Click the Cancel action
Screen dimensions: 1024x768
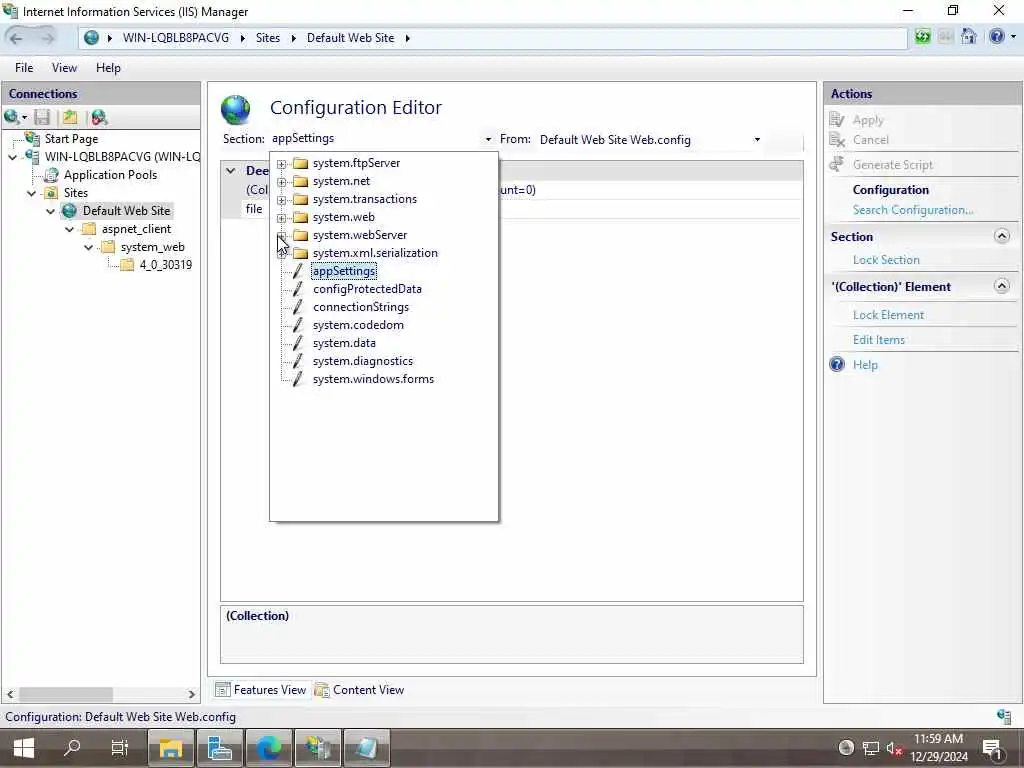871,140
